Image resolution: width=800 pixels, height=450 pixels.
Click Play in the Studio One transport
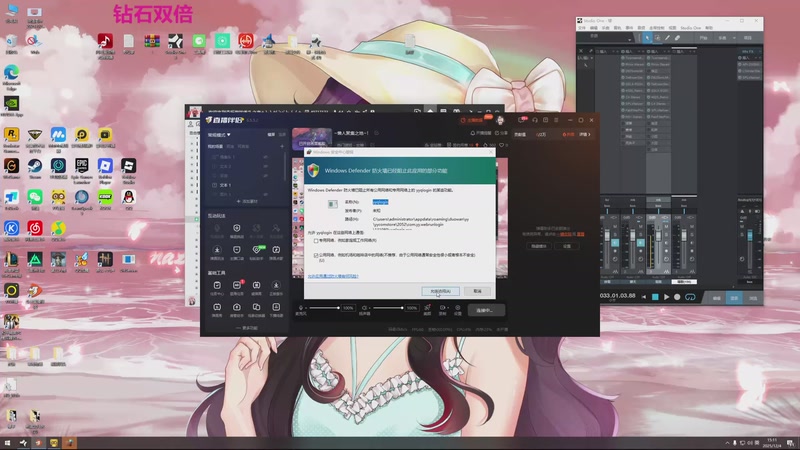point(666,297)
